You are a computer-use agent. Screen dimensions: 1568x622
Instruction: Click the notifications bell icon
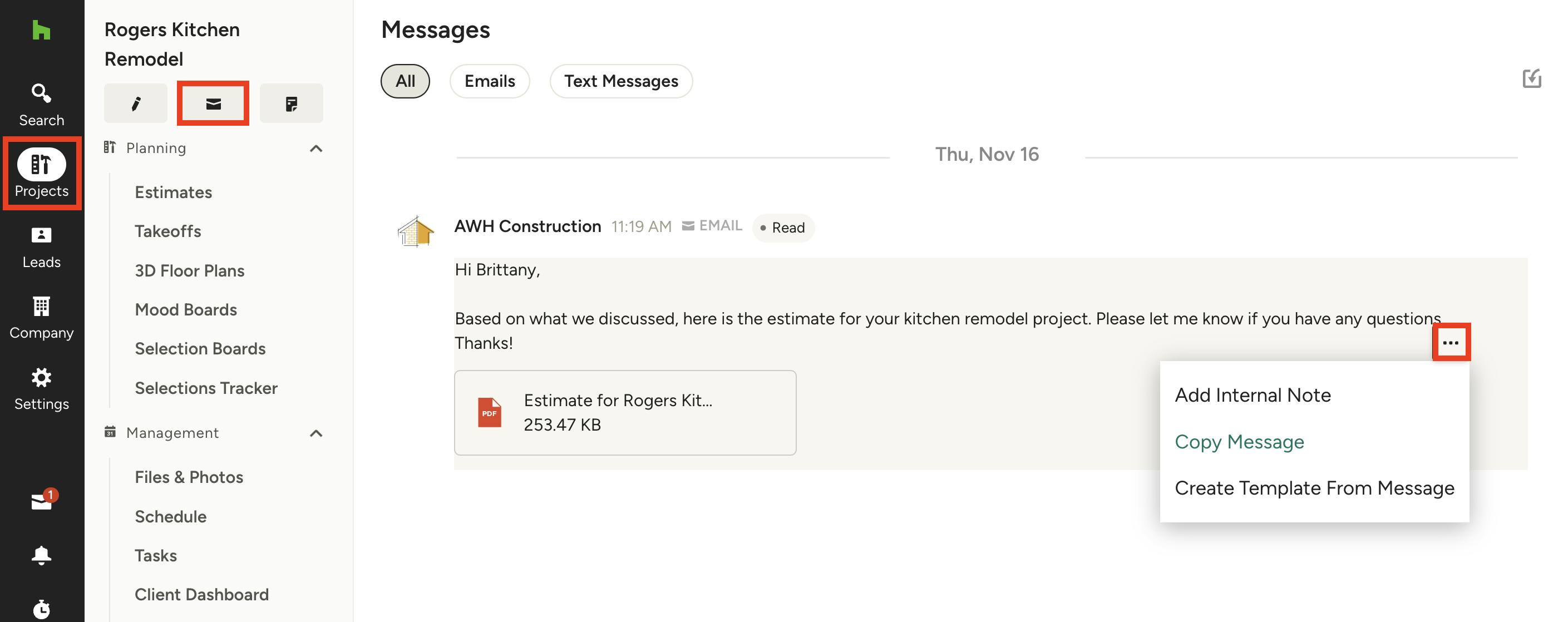tap(41, 555)
